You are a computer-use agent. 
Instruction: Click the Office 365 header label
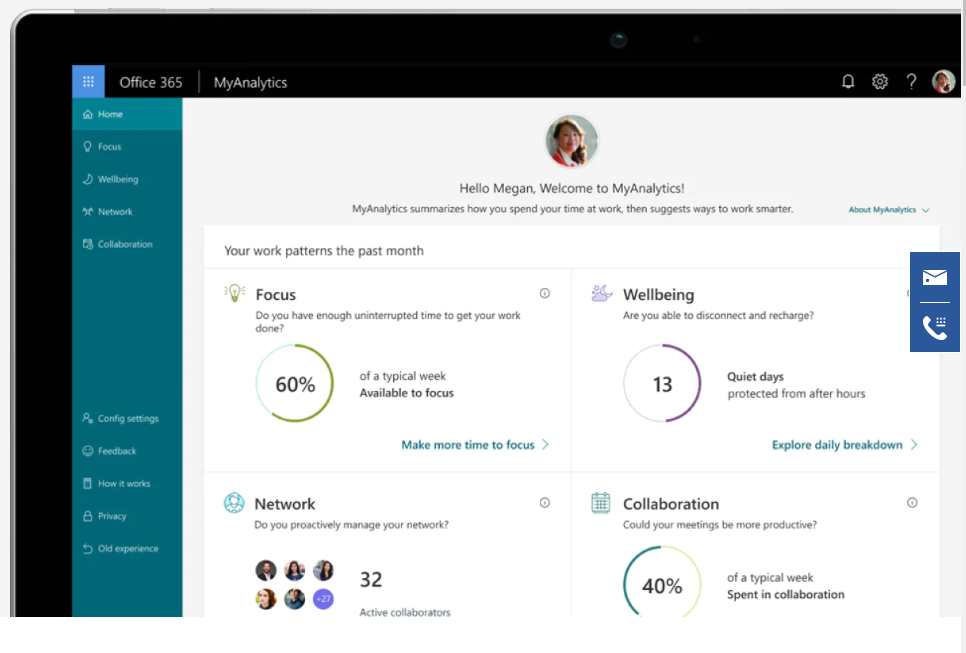point(151,83)
